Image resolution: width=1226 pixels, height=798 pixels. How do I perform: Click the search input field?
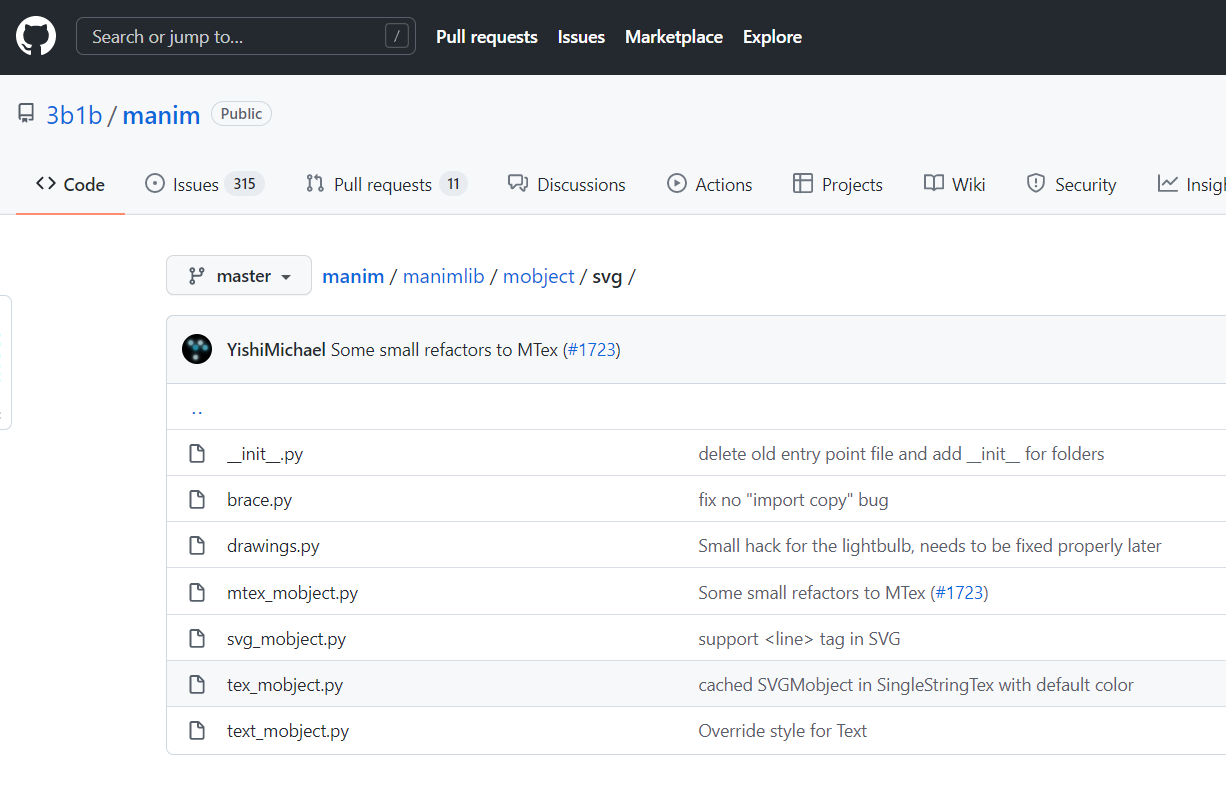point(245,36)
